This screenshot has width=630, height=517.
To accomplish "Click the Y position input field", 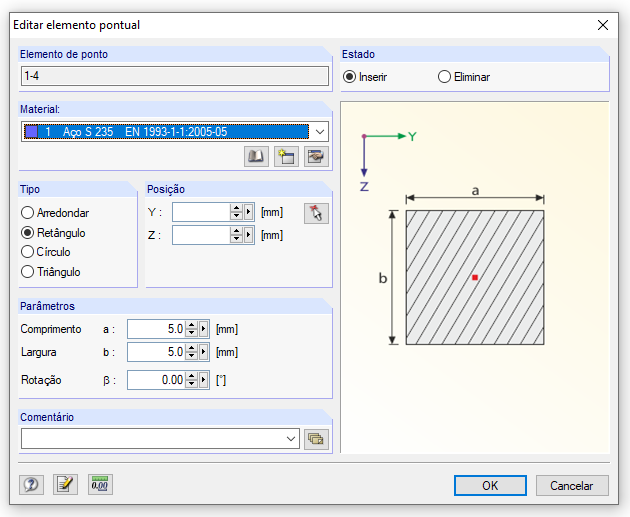I will click(x=201, y=212).
